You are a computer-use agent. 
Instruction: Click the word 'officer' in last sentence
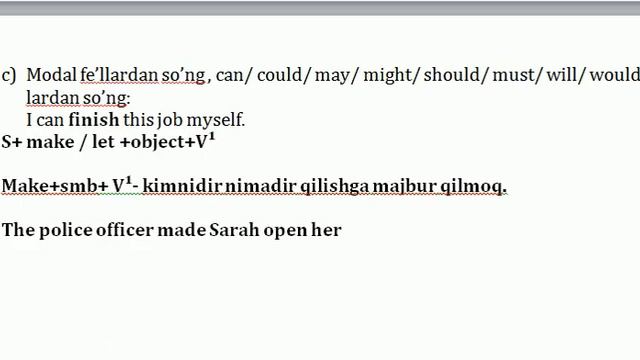125,230
